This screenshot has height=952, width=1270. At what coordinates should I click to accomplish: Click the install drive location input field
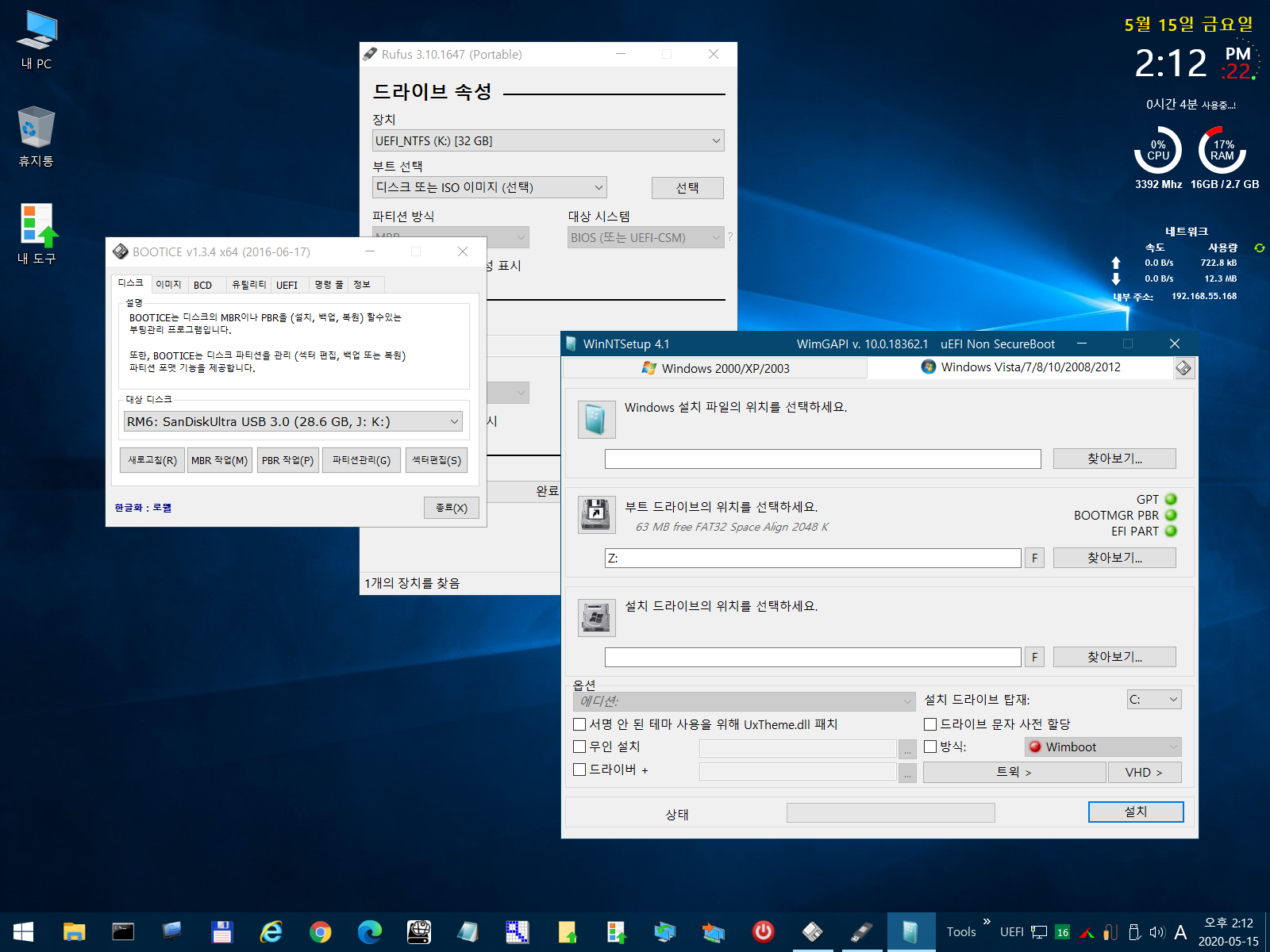click(813, 657)
